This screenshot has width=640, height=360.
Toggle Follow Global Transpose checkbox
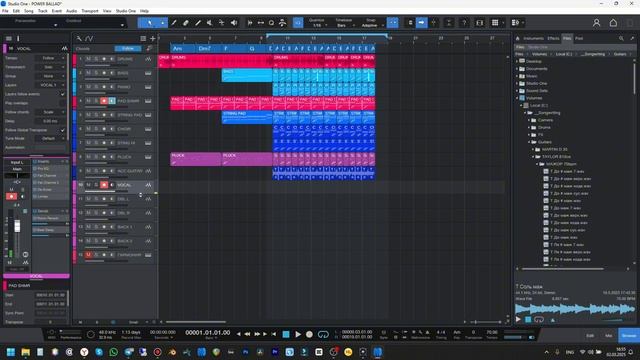click(63, 130)
